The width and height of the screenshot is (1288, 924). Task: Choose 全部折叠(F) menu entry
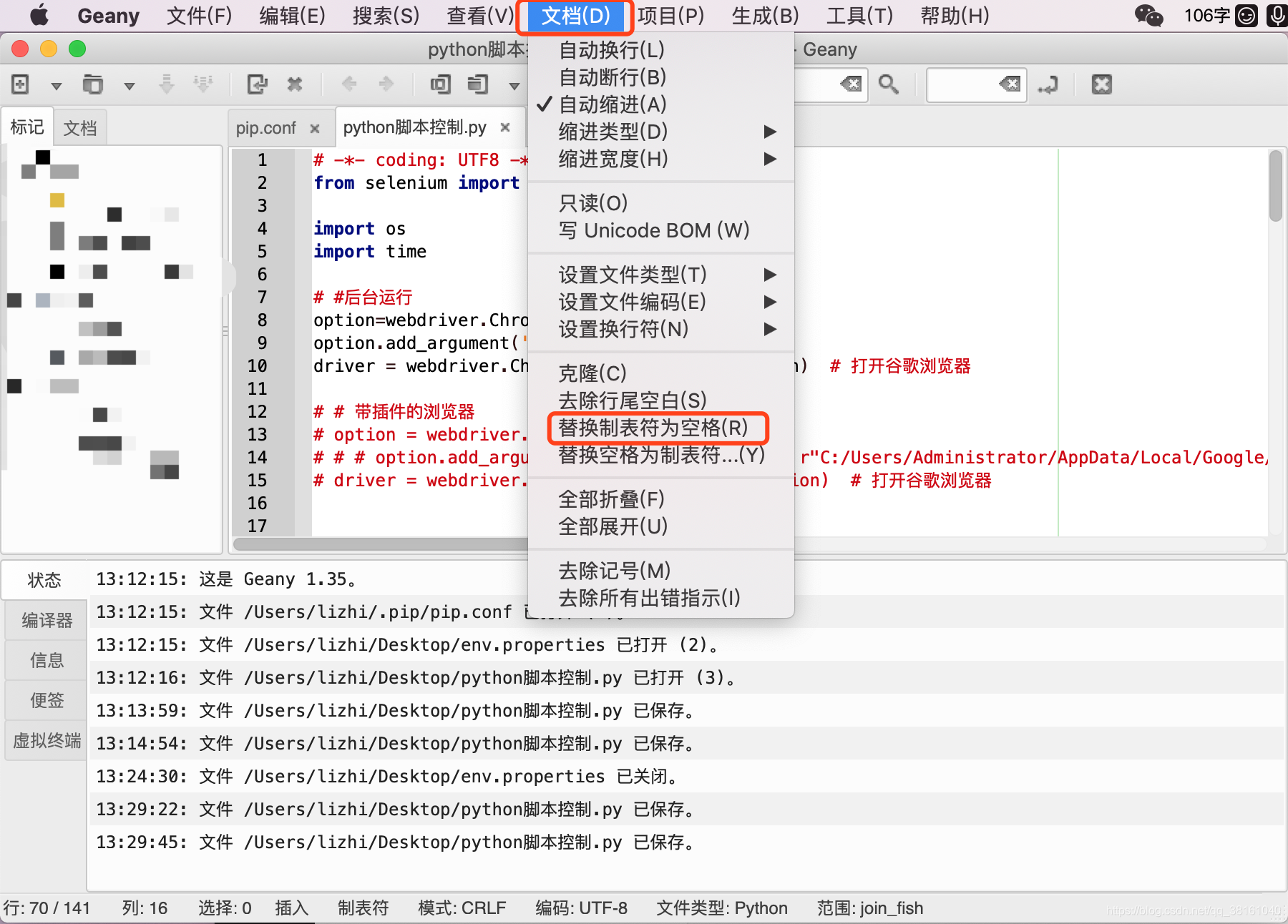pos(660,499)
